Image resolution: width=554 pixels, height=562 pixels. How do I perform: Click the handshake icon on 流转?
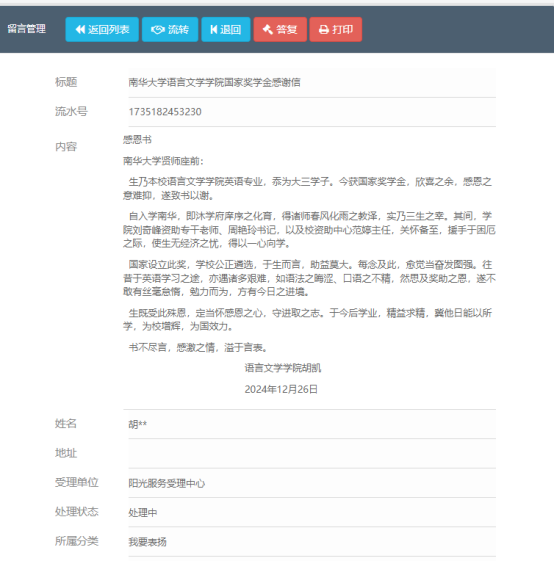point(158,29)
